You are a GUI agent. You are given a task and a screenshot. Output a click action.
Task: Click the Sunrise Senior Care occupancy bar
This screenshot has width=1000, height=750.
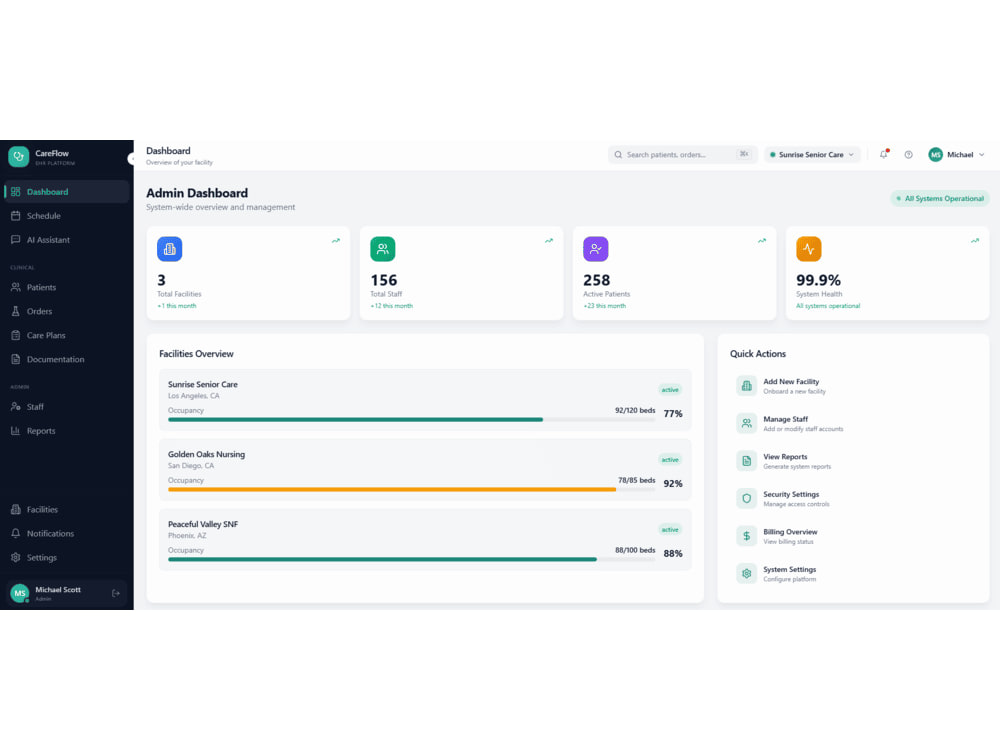tap(411, 420)
